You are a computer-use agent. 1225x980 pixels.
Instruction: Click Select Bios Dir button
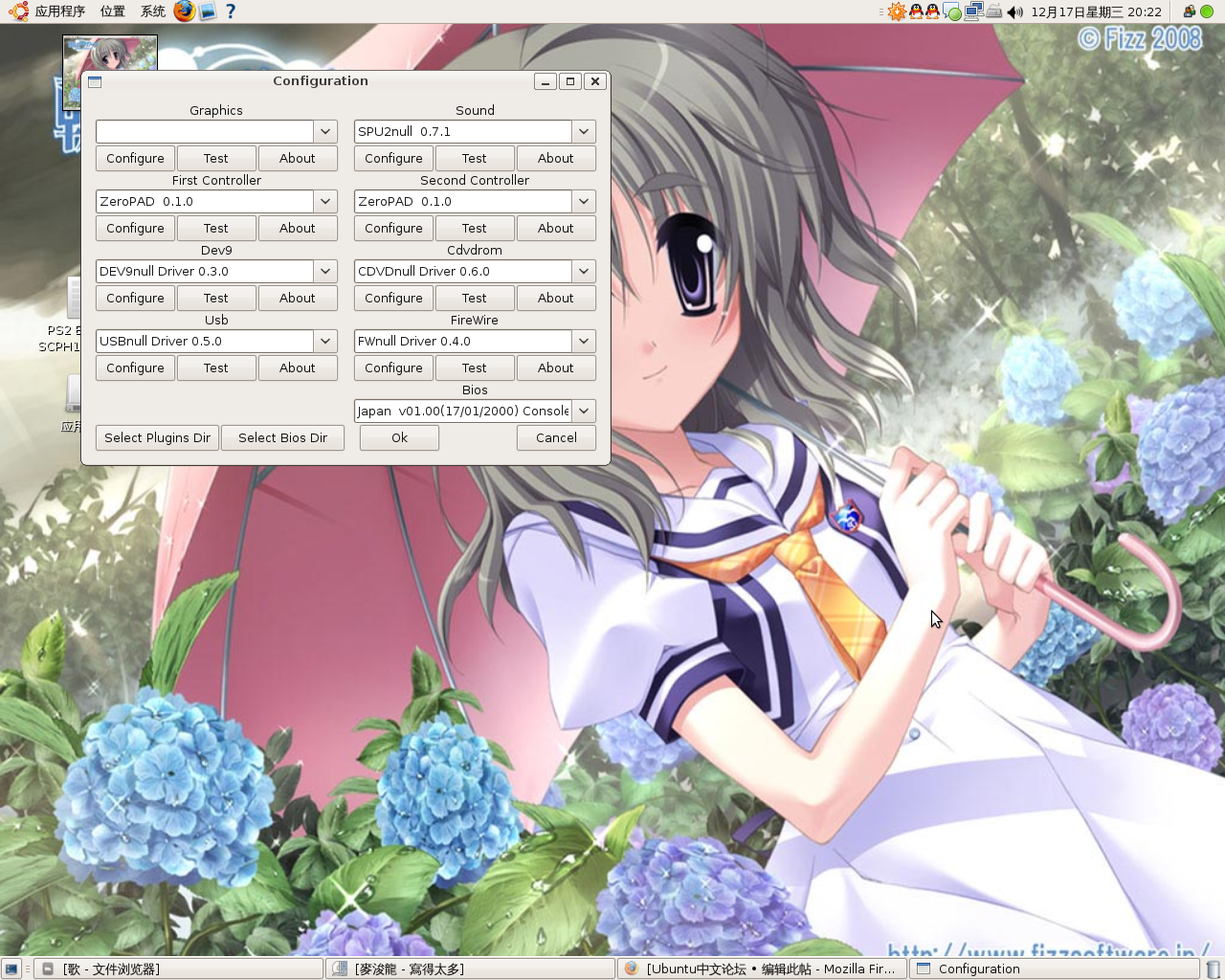coord(282,437)
